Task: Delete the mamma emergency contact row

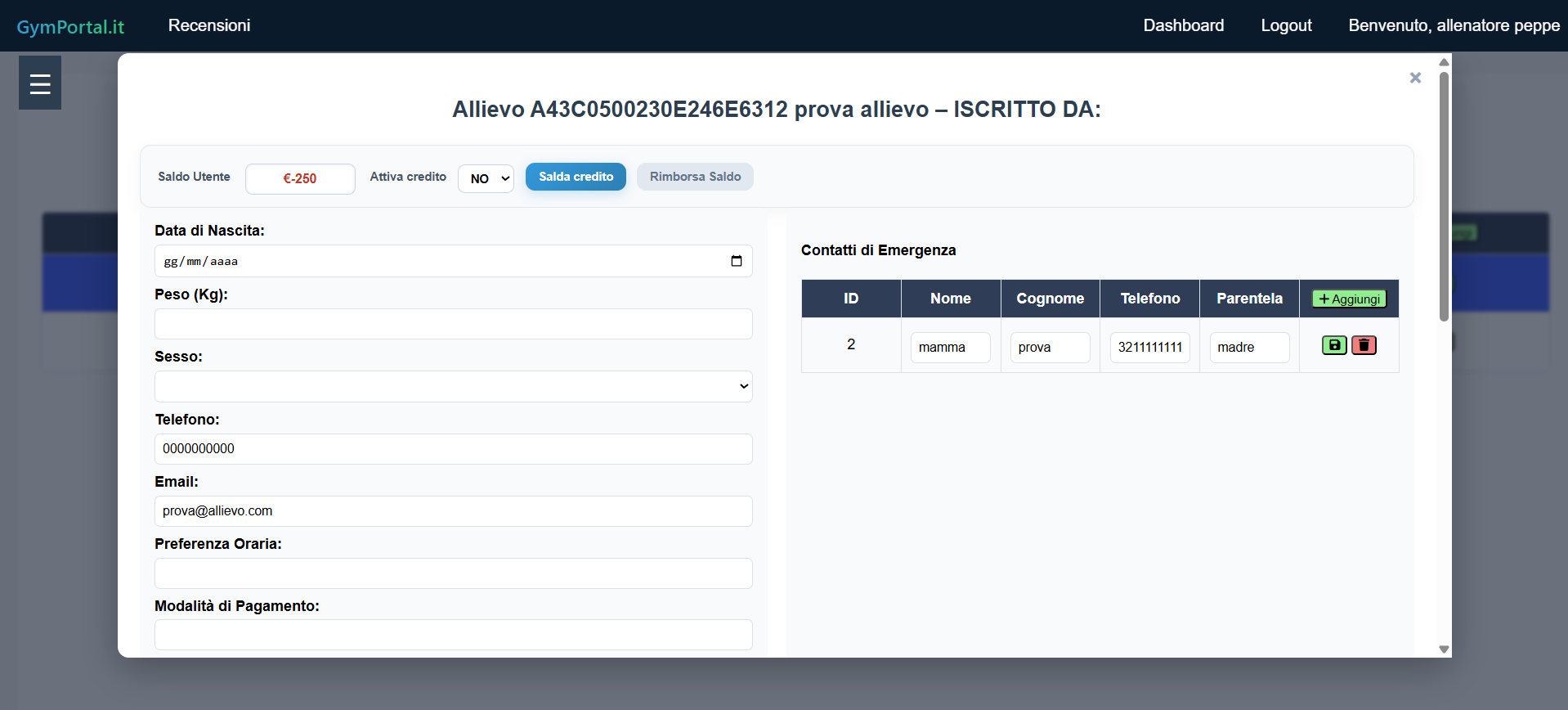Action: coord(1364,345)
